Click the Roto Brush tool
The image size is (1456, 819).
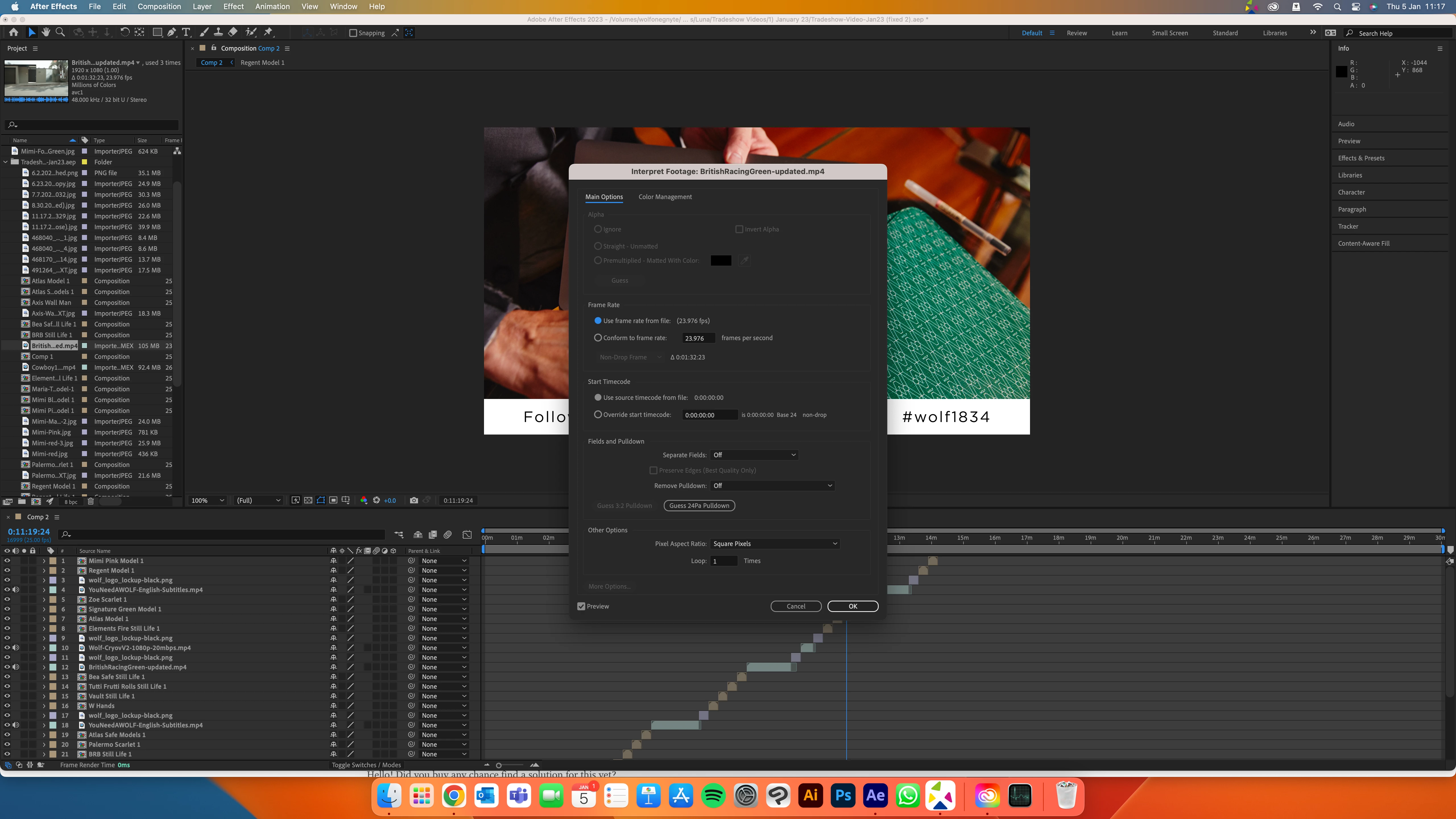click(251, 32)
